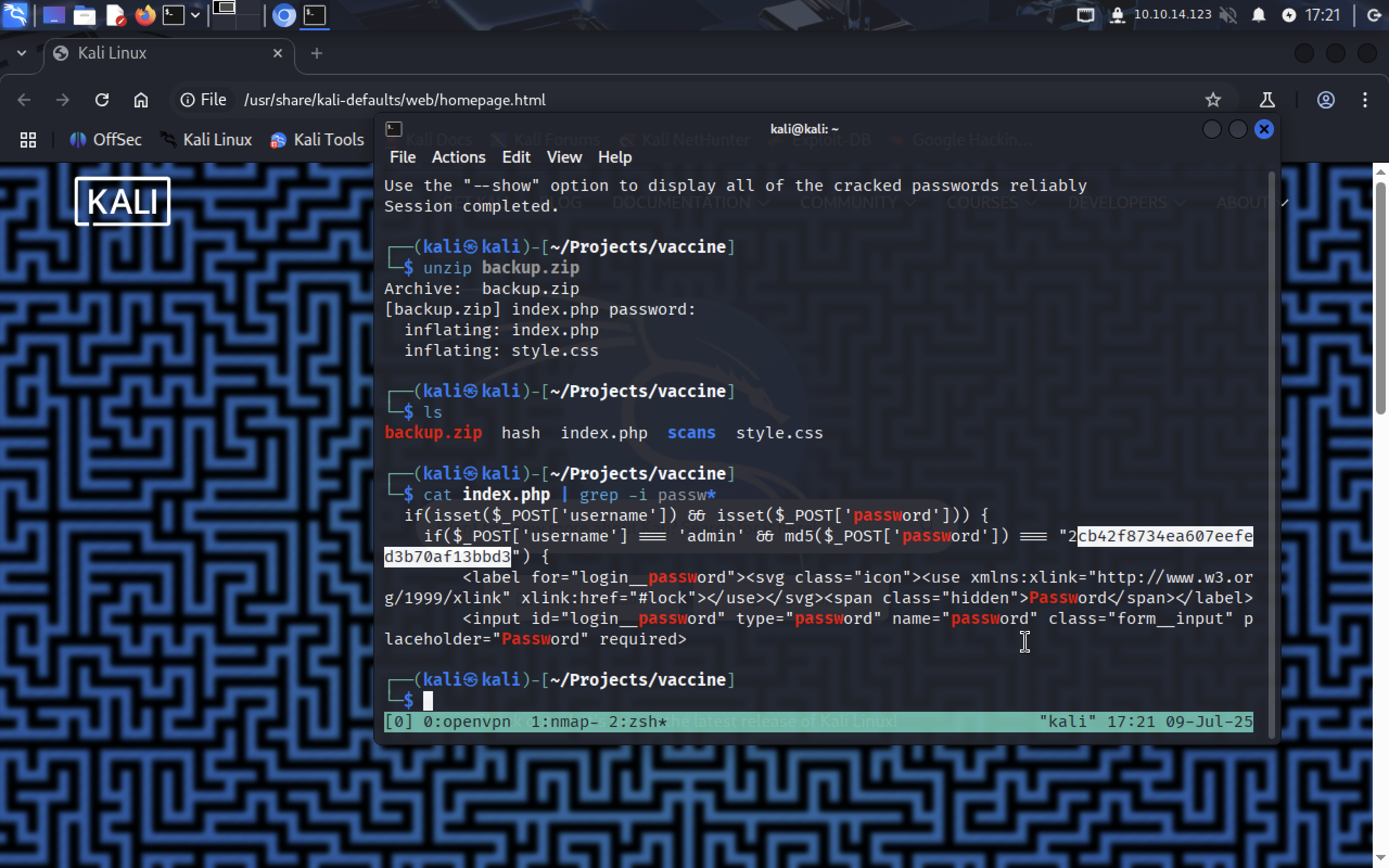
Task: Open the browser labs flask icon
Action: point(1267,100)
